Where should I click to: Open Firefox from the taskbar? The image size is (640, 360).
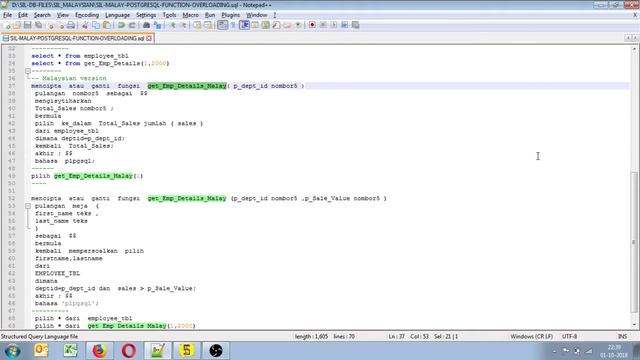click(x=99, y=351)
